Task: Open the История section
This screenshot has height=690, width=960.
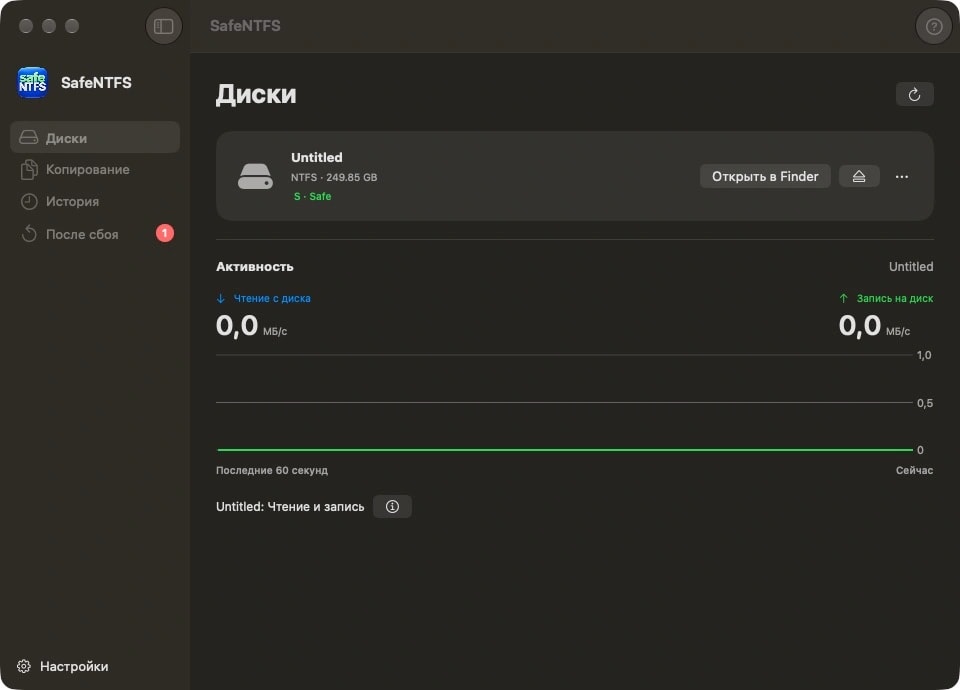Action: (x=95, y=201)
